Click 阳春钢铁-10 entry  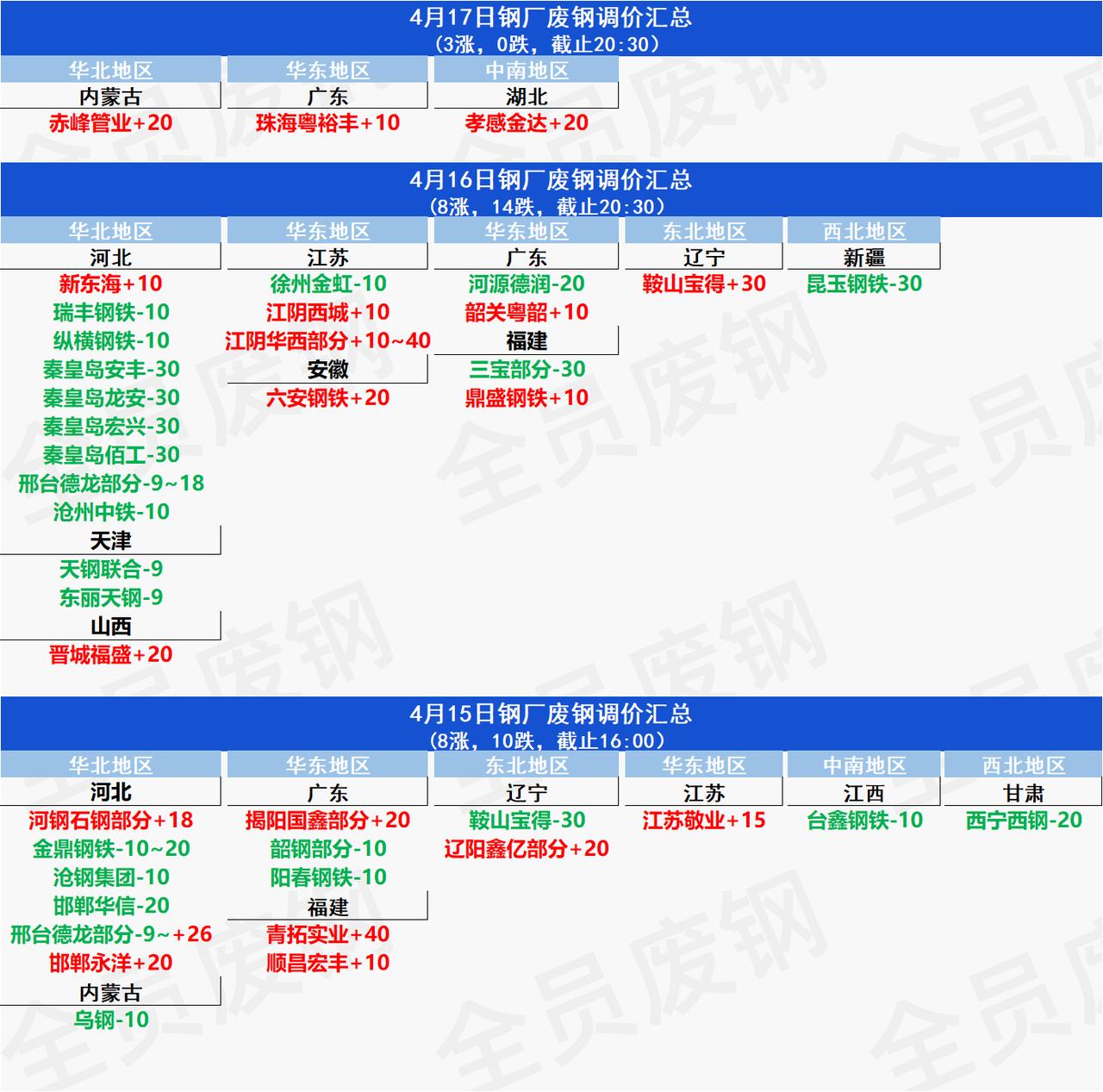tap(327, 877)
